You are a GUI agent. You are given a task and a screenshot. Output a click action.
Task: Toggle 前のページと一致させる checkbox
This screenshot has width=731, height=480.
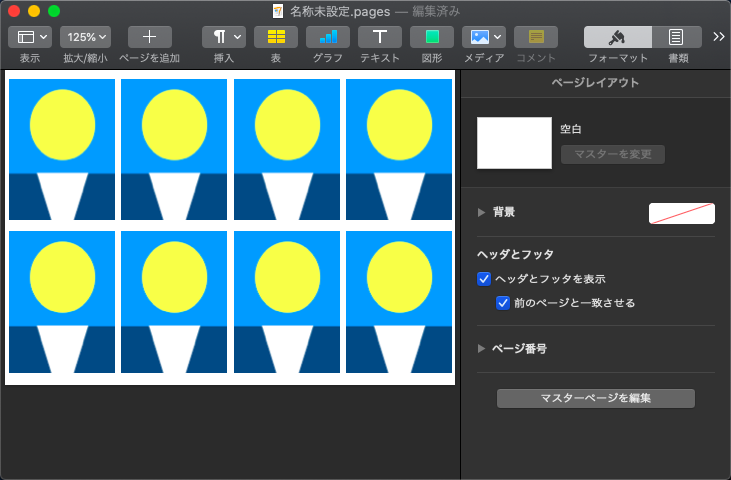pyautogui.click(x=503, y=303)
